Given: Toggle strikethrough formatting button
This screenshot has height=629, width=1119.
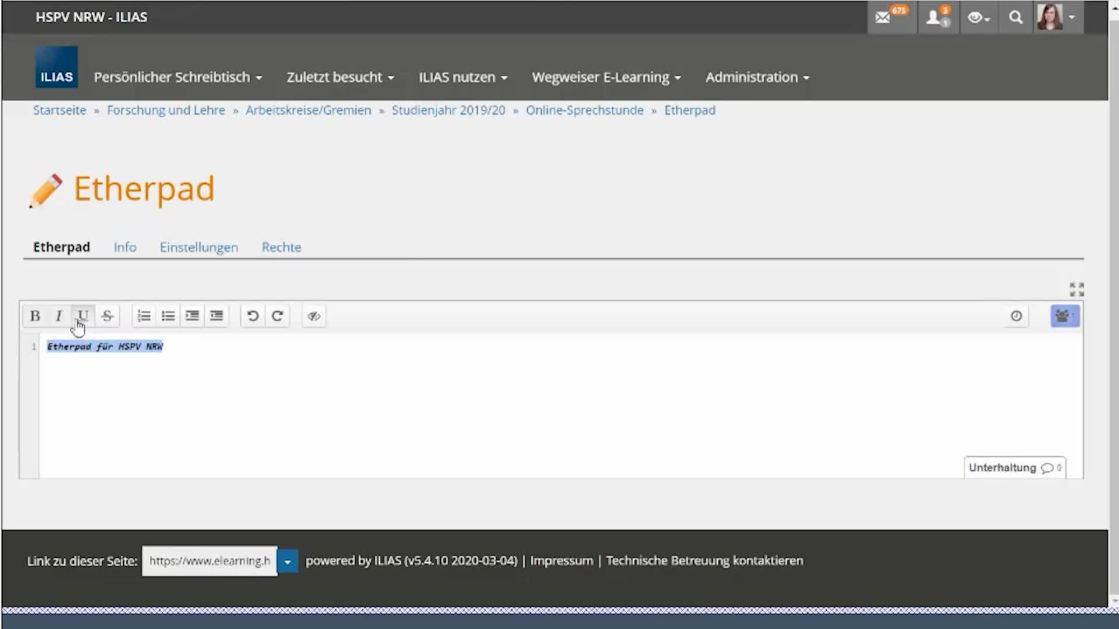Looking at the screenshot, I should click(x=107, y=316).
